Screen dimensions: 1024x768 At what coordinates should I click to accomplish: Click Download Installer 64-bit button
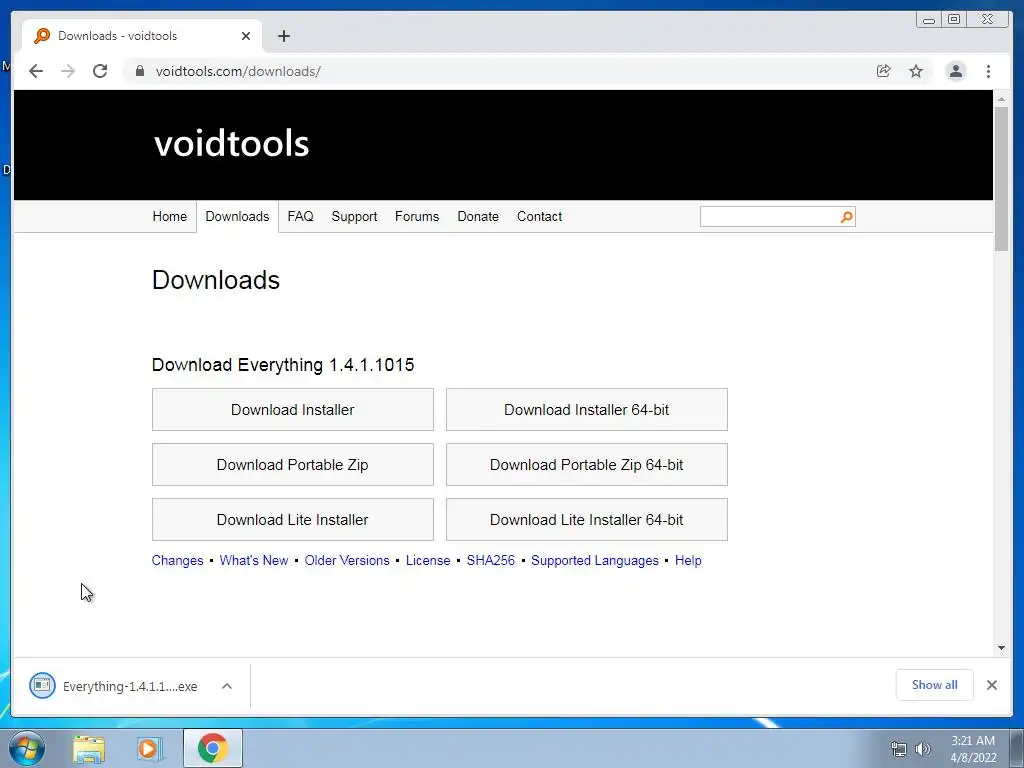tap(586, 409)
